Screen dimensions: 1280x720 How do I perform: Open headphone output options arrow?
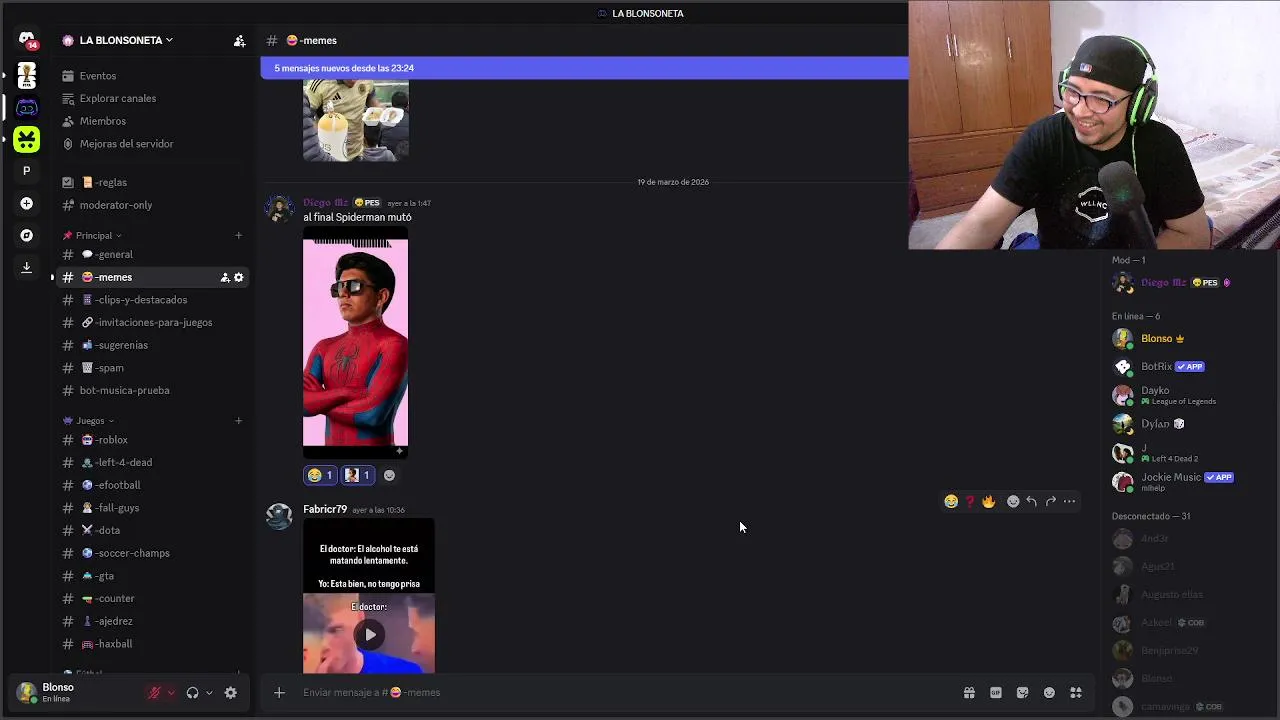[x=209, y=692]
